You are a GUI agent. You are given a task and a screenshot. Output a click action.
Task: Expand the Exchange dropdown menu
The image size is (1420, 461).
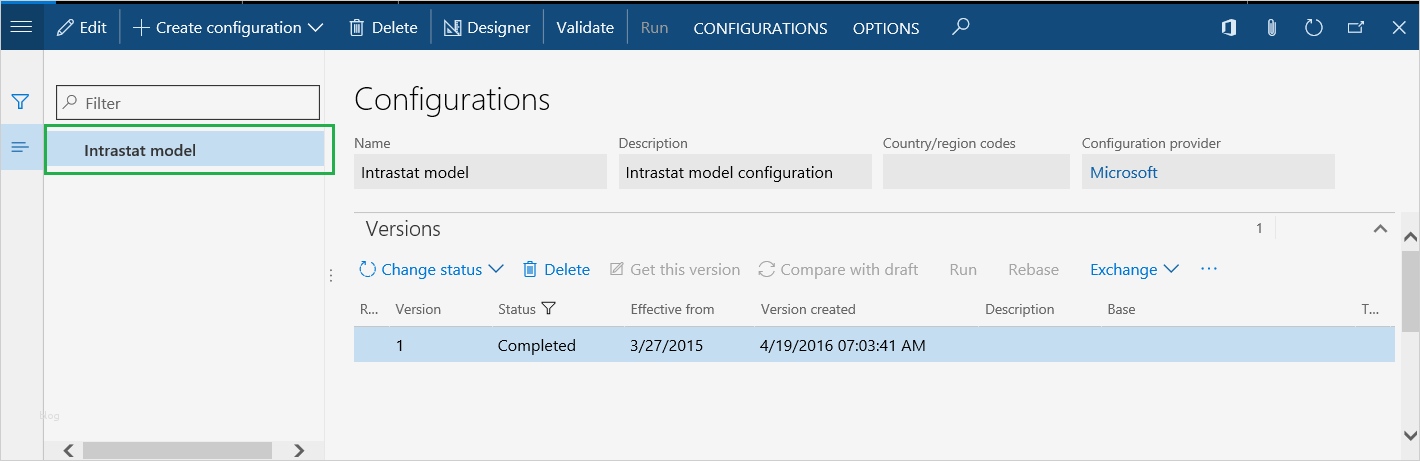pyautogui.click(x=1134, y=269)
